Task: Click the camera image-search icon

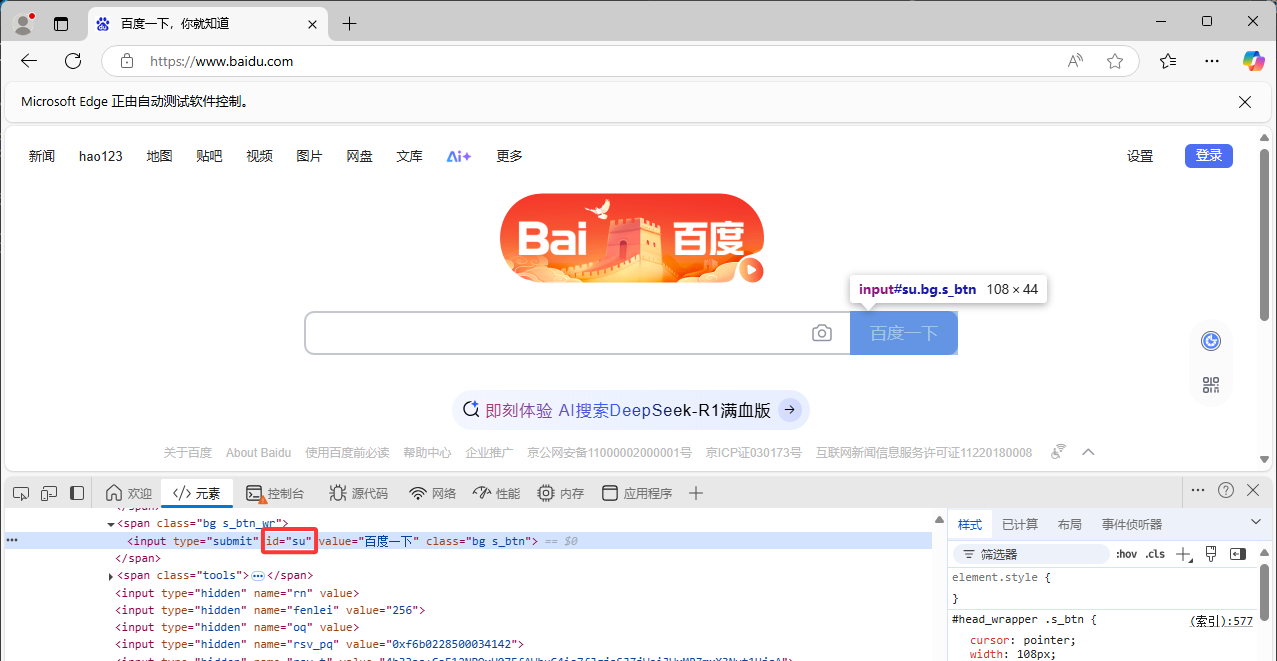Action: point(822,333)
